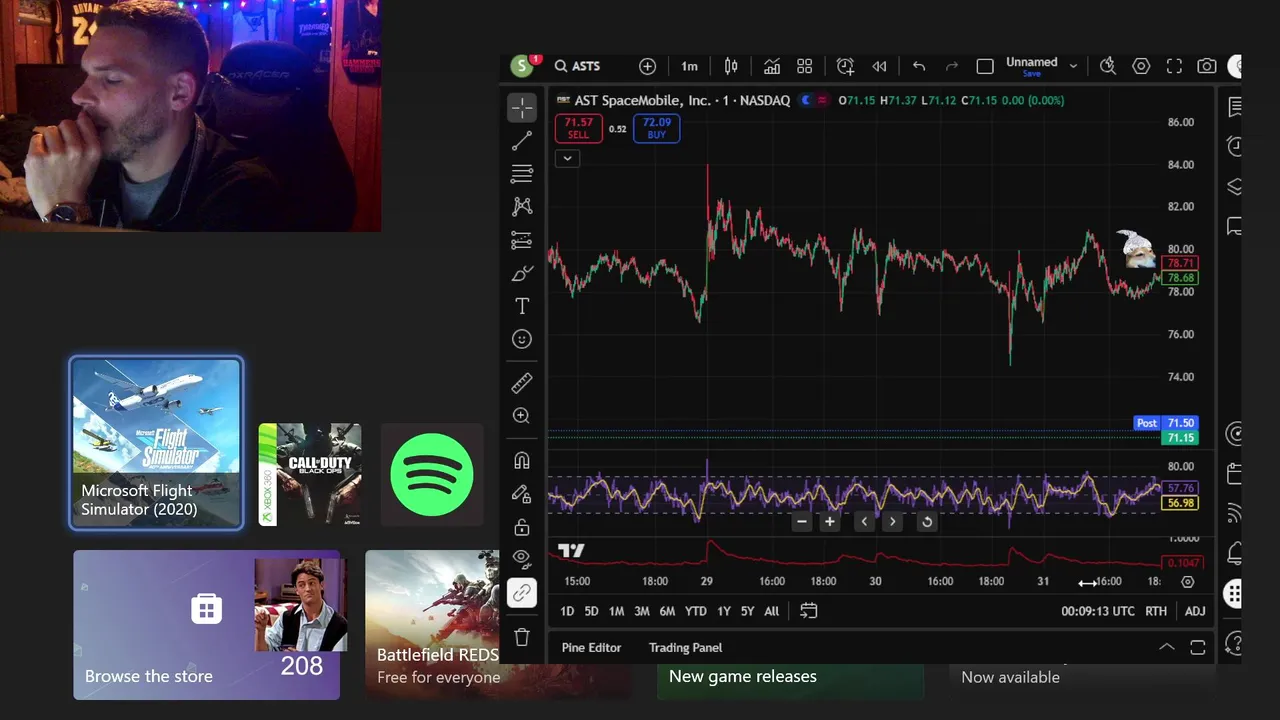Open time axis settings gear icon
The width and height of the screenshot is (1280, 720).
point(1188,582)
